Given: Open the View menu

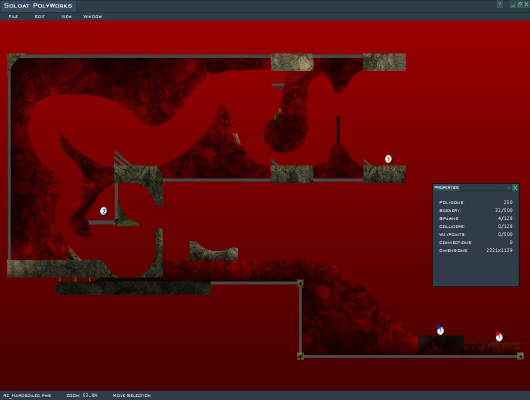Looking at the screenshot, I should pyautogui.click(x=66, y=16).
